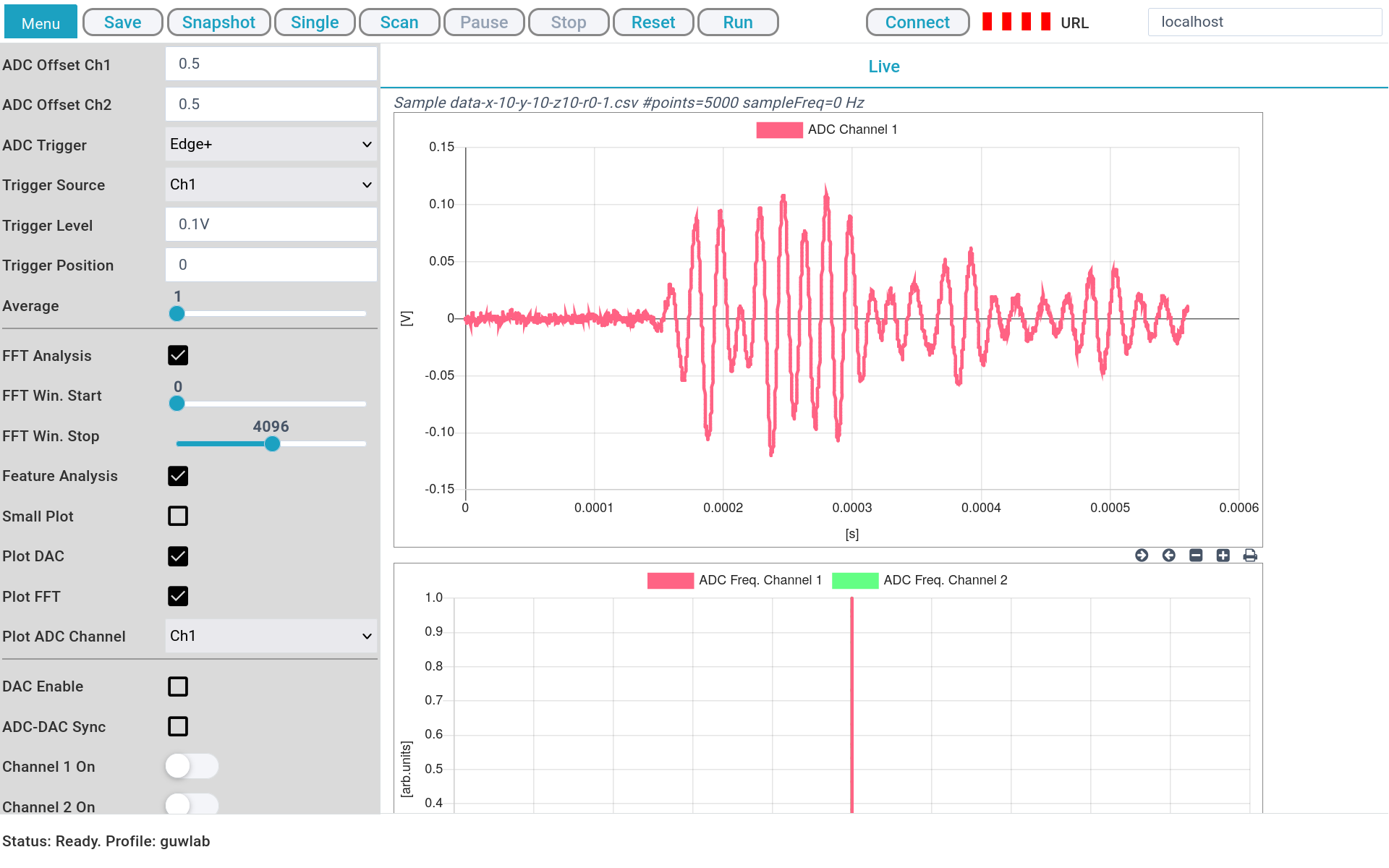This screenshot has width=1389, height=868.
Task: Click the right-arrow circle chart icon
Action: pos(1142,556)
